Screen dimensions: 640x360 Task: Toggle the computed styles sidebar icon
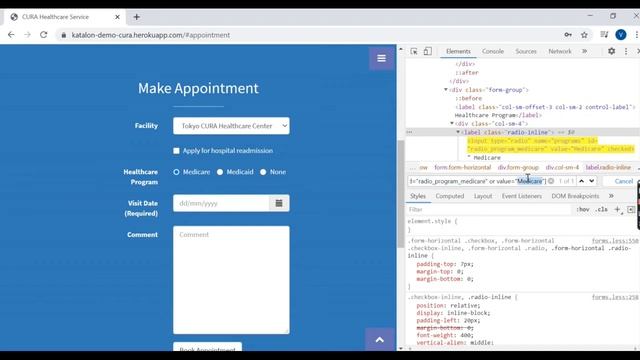click(631, 209)
